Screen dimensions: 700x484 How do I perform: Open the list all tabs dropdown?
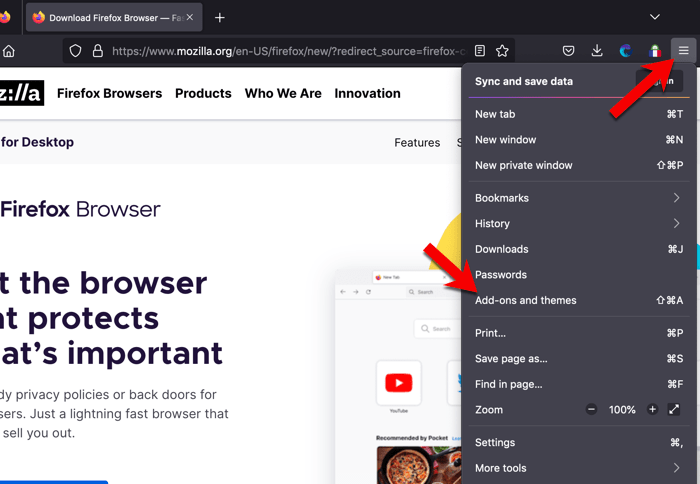[x=655, y=17]
